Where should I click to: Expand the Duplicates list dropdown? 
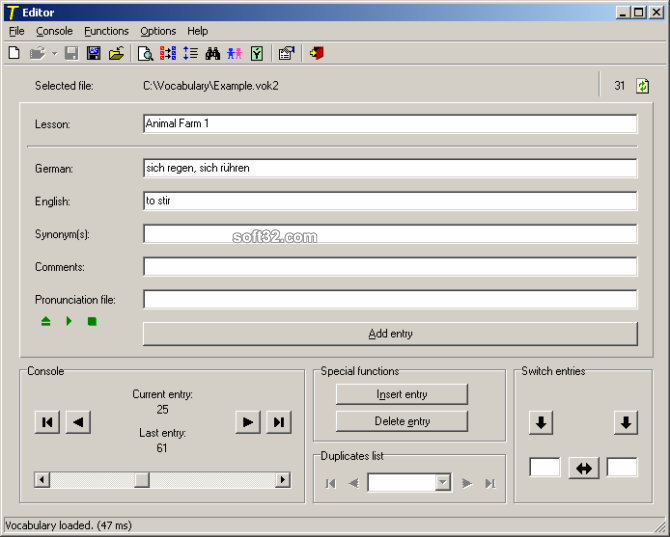[x=442, y=484]
